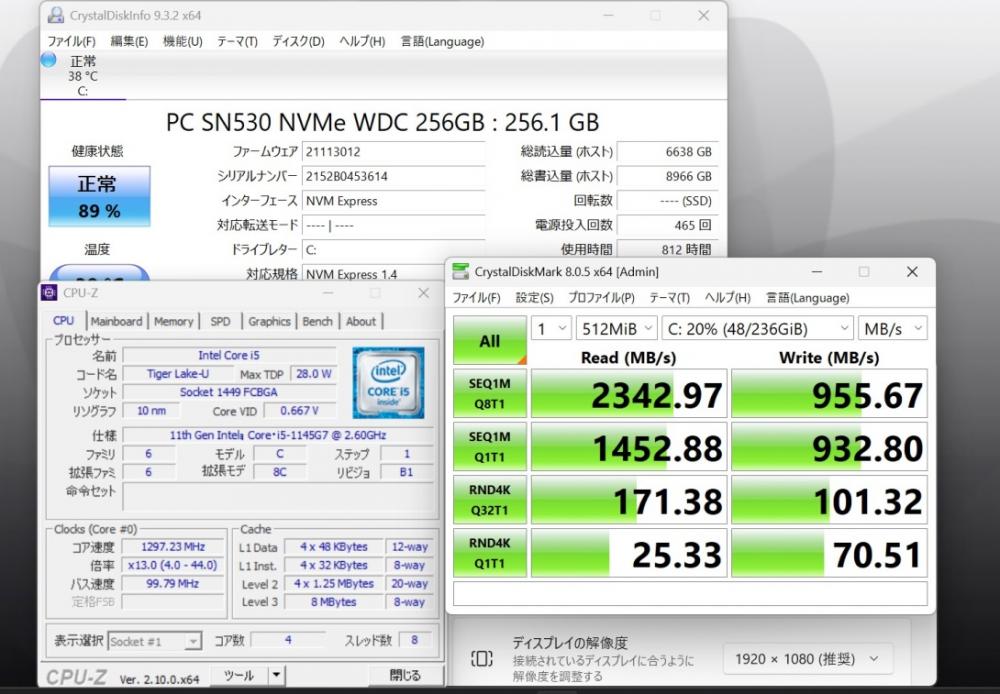1000x694 pixels.
Task: Open ファイル(F) menu in CrystalDiskInfo
Action: click(71, 41)
